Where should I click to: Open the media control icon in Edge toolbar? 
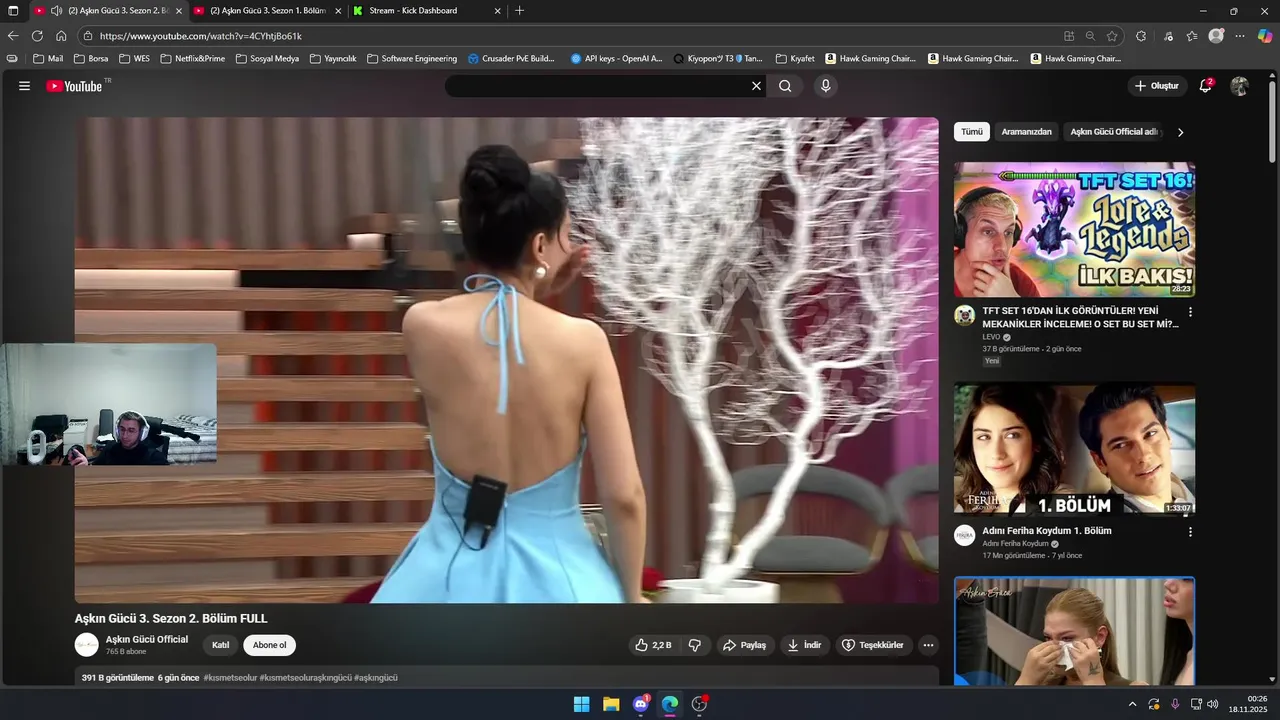(1169, 36)
